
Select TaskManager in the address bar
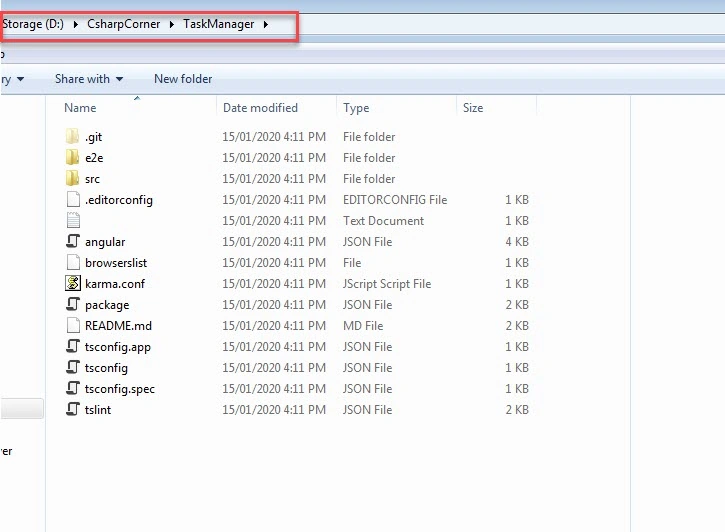point(218,24)
